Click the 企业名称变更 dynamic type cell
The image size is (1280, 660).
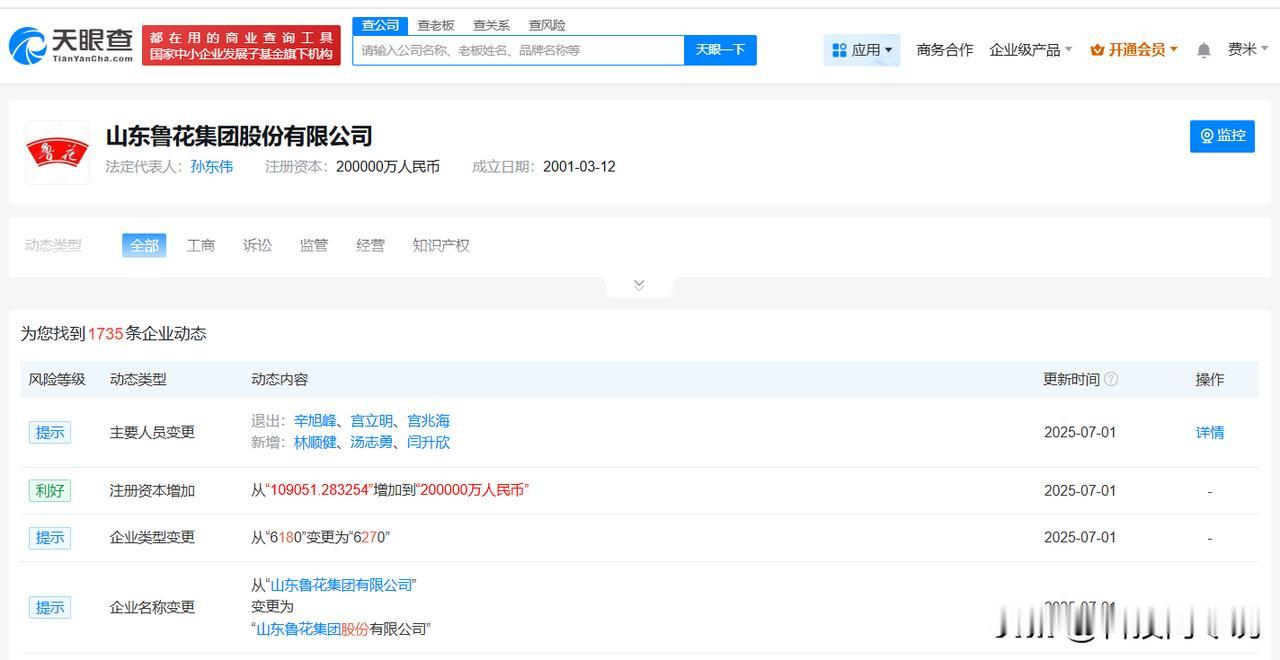tap(152, 607)
